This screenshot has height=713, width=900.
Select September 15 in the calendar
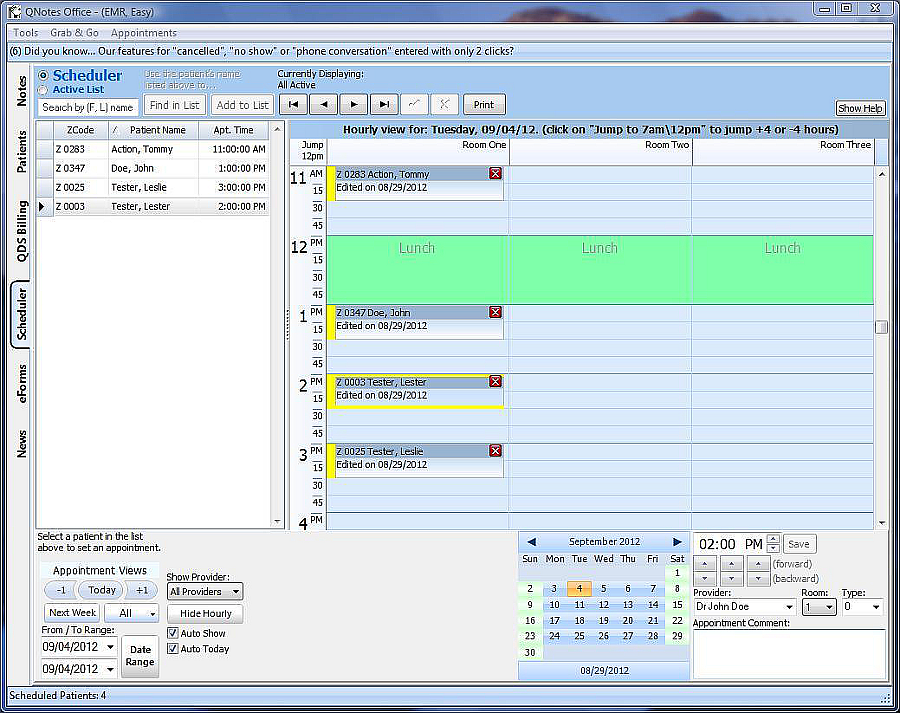pos(677,604)
